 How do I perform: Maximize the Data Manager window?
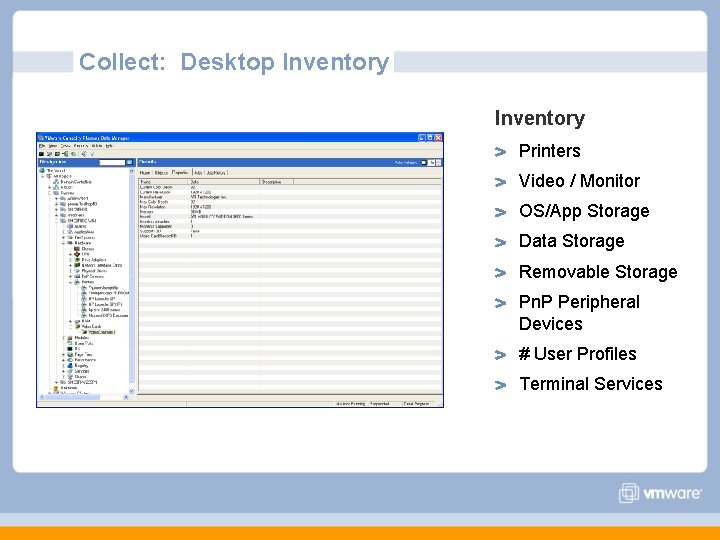click(430, 137)
